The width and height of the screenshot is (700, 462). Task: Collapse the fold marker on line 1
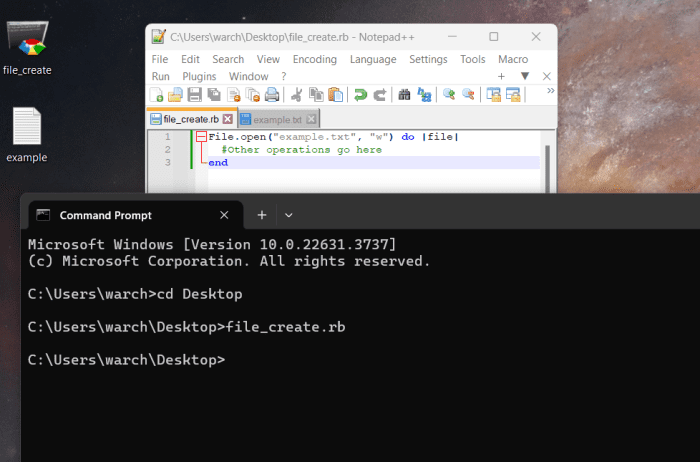pos(201,137)
